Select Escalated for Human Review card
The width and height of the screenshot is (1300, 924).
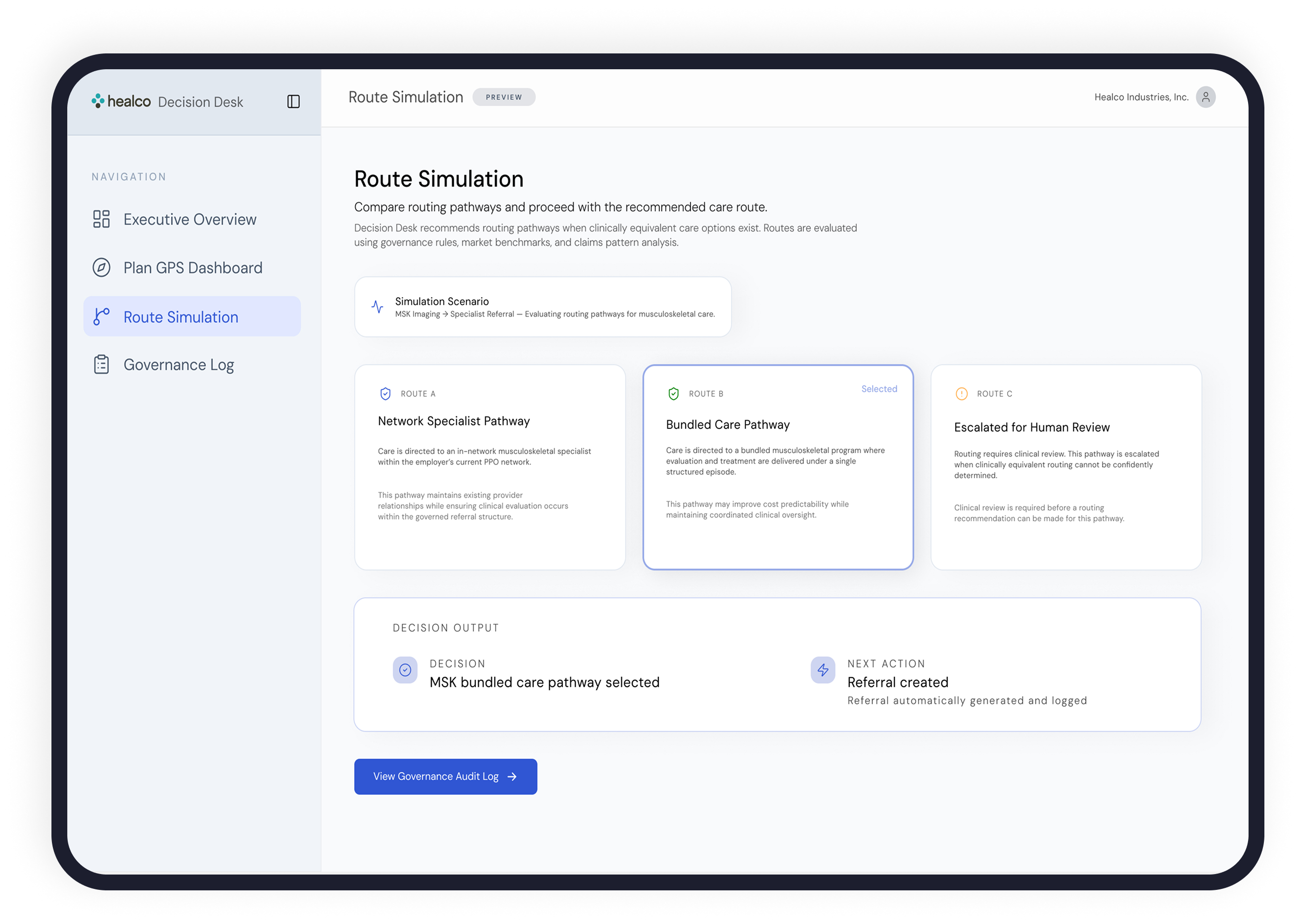pyautogui.click(x=1066, y=466)
